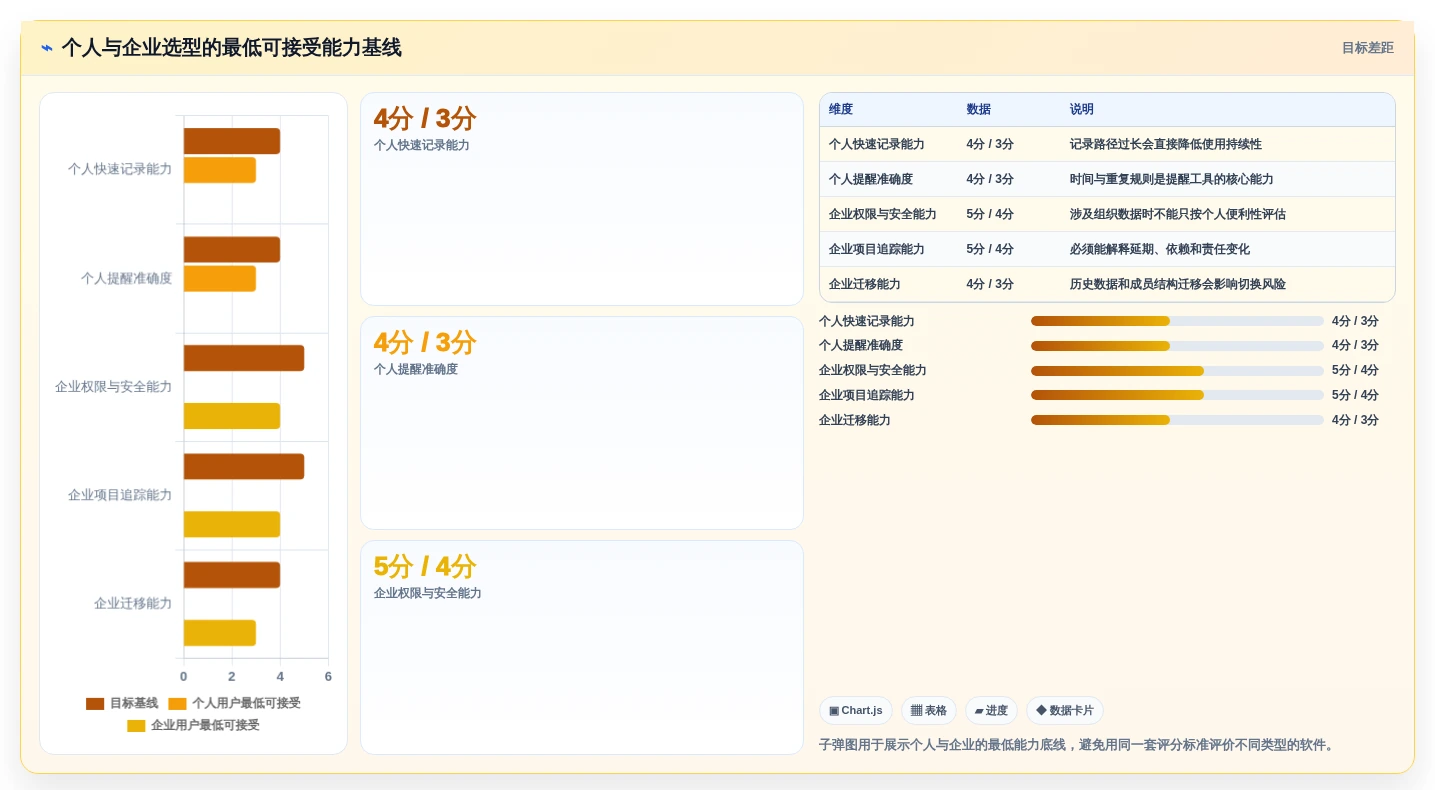The image size is (1435, 790).
Task: Select the 表格 tag chip
Action: pos(929,711)
